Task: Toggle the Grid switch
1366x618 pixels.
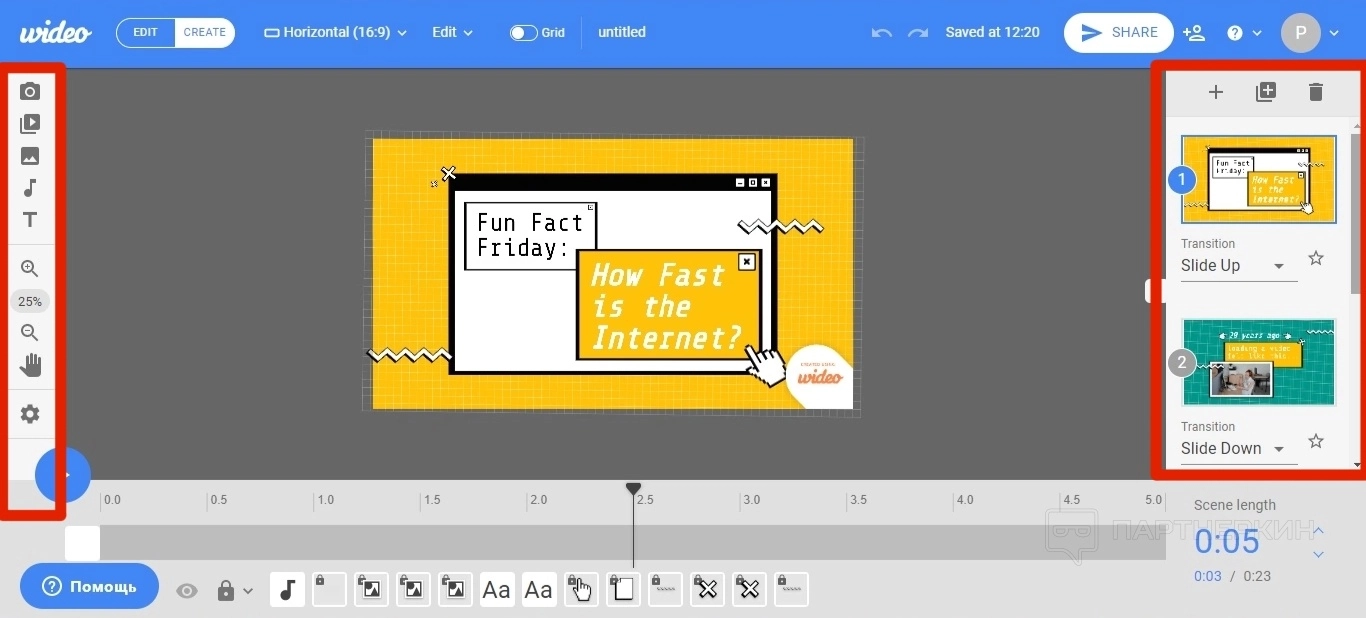Action: 524,33
